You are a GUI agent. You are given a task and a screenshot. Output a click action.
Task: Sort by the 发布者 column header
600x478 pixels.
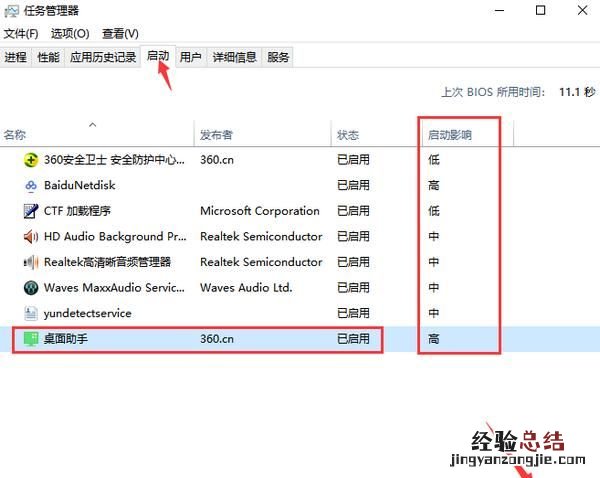pyautogui.click(x=216, y=135)
